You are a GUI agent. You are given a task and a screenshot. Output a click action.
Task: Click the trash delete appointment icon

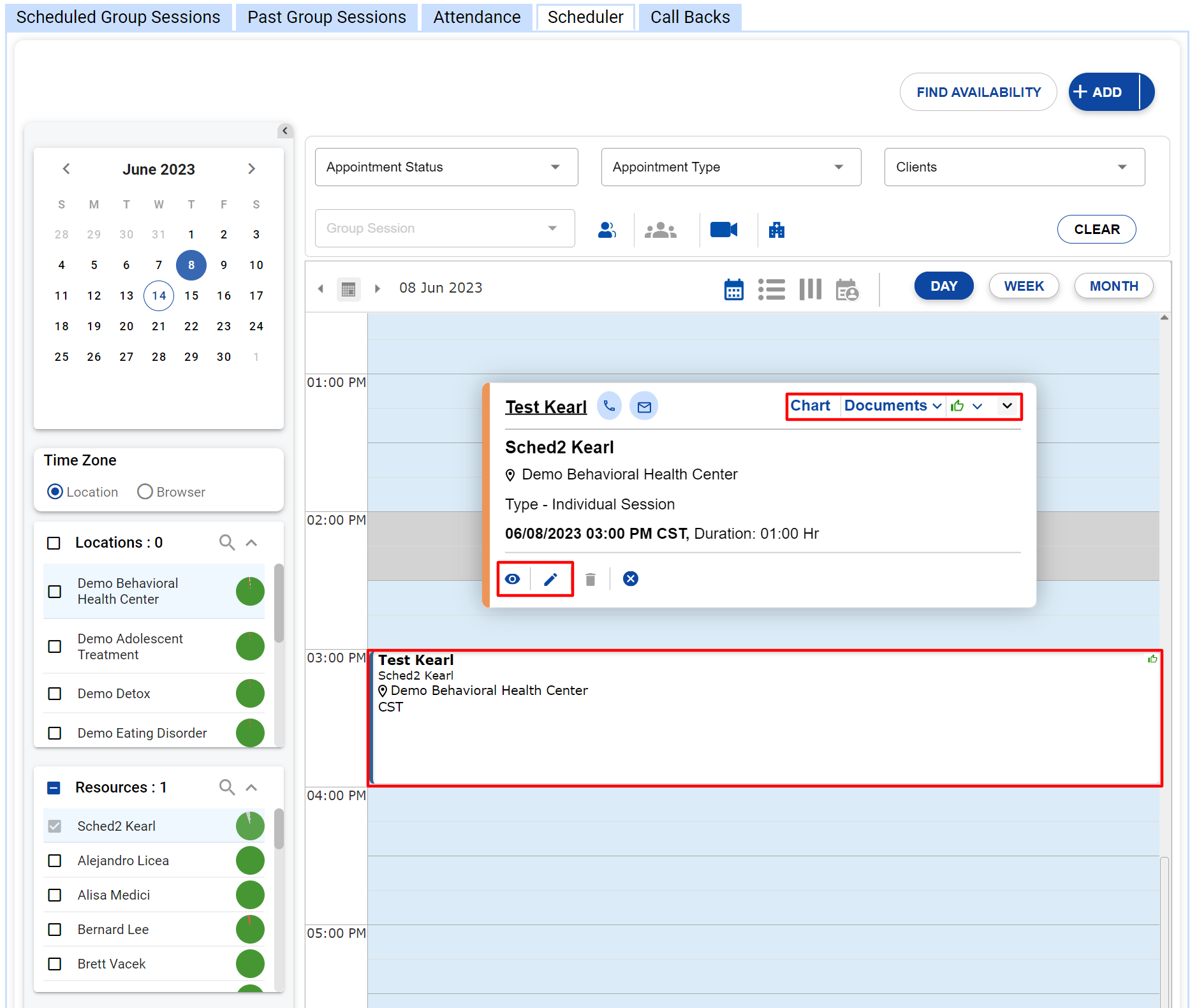591,579
